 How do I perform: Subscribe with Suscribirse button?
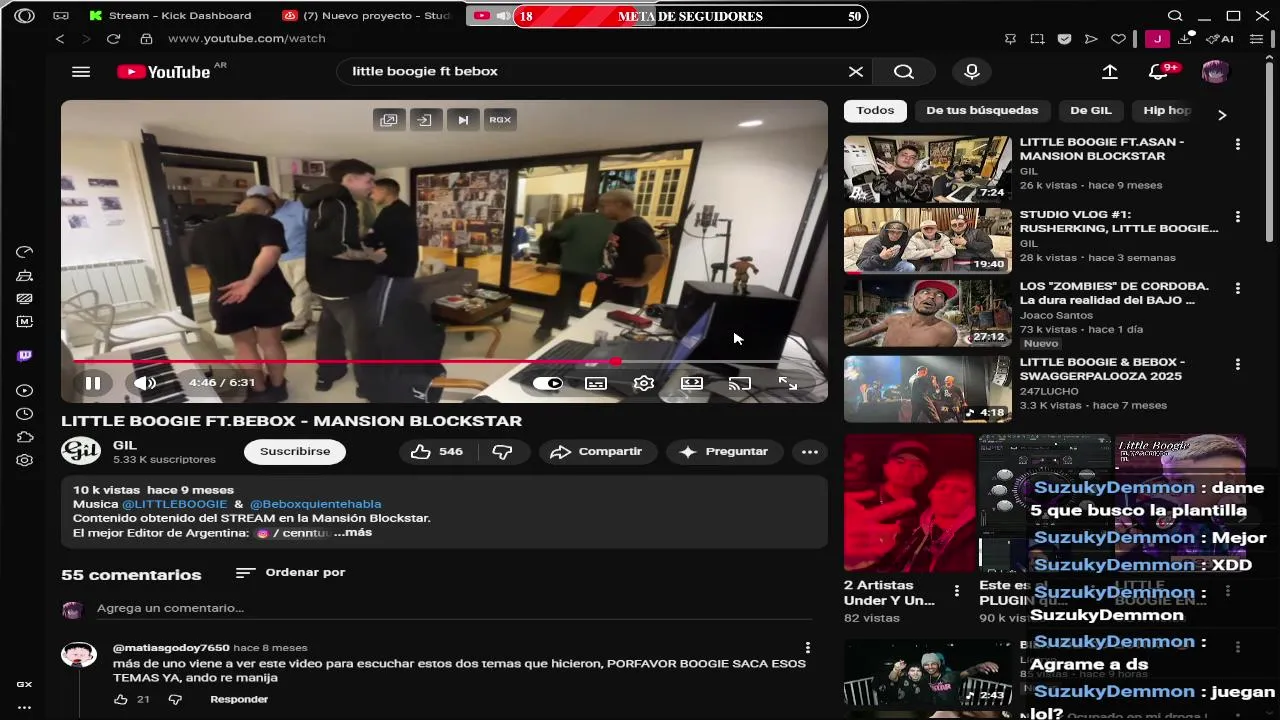[x=295, y=452]
